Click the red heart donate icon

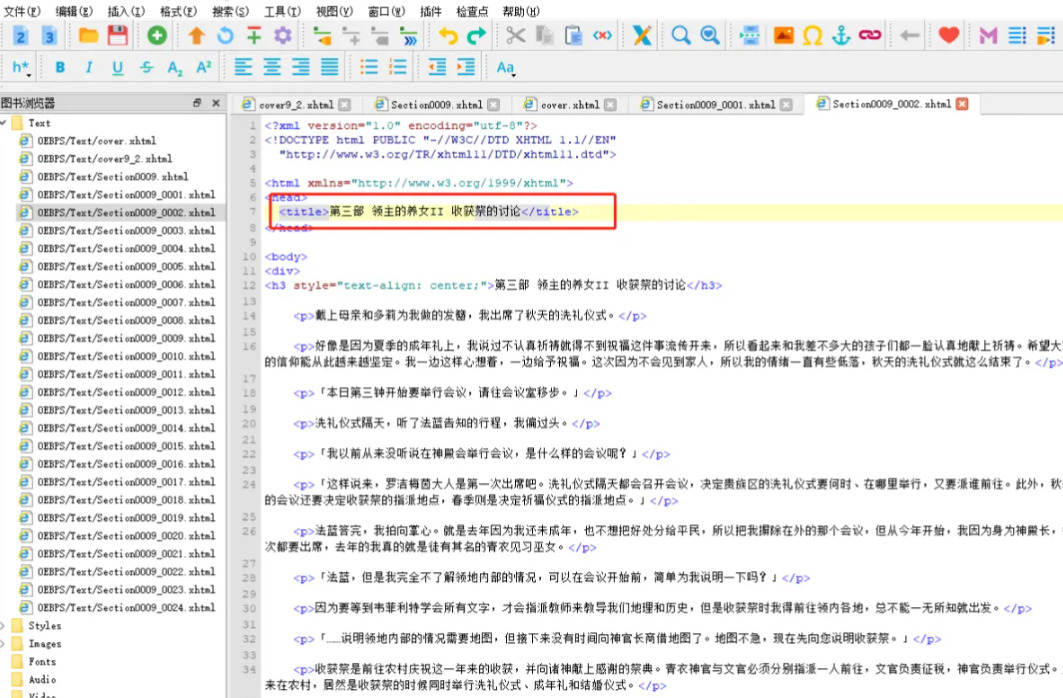(x=948, y=36)
